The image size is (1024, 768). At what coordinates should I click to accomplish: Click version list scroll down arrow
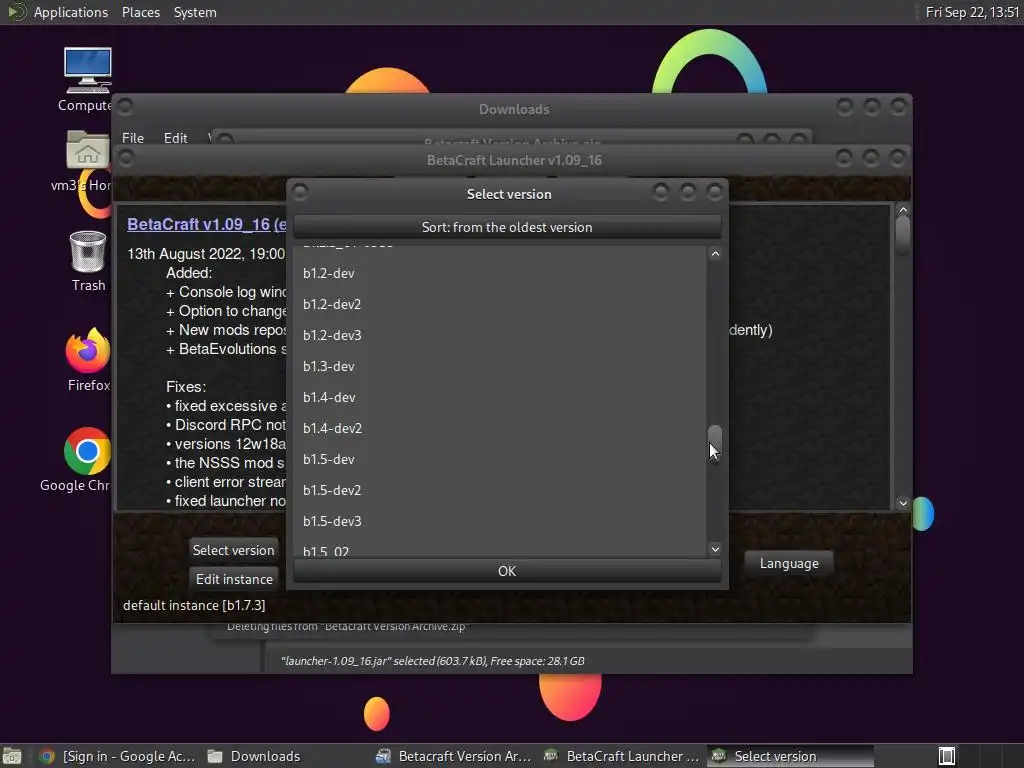click(x=715, y=549)
